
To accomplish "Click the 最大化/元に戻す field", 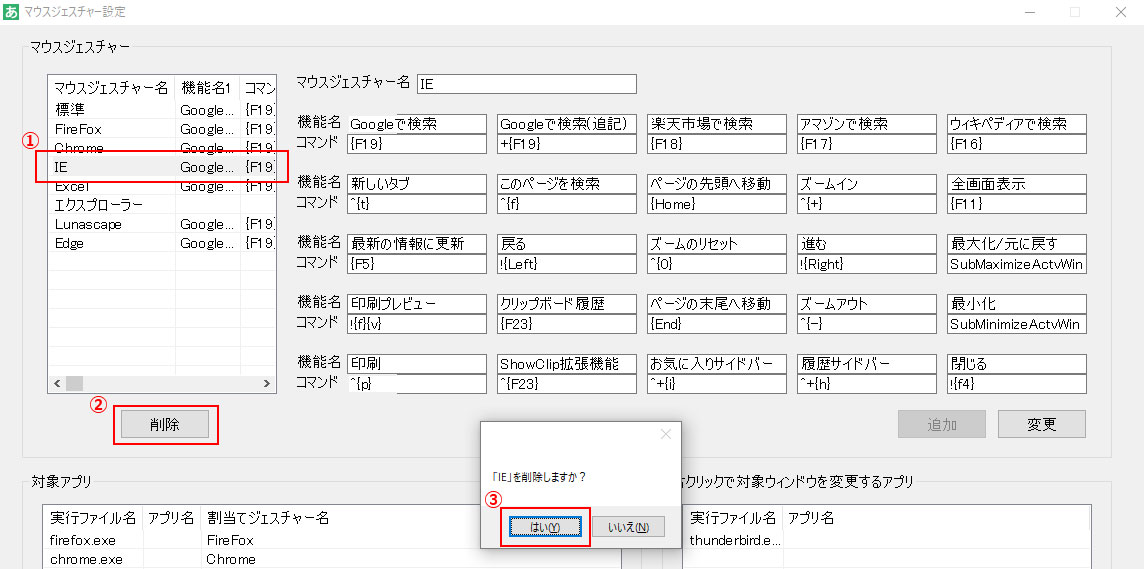I will 1017,244.
